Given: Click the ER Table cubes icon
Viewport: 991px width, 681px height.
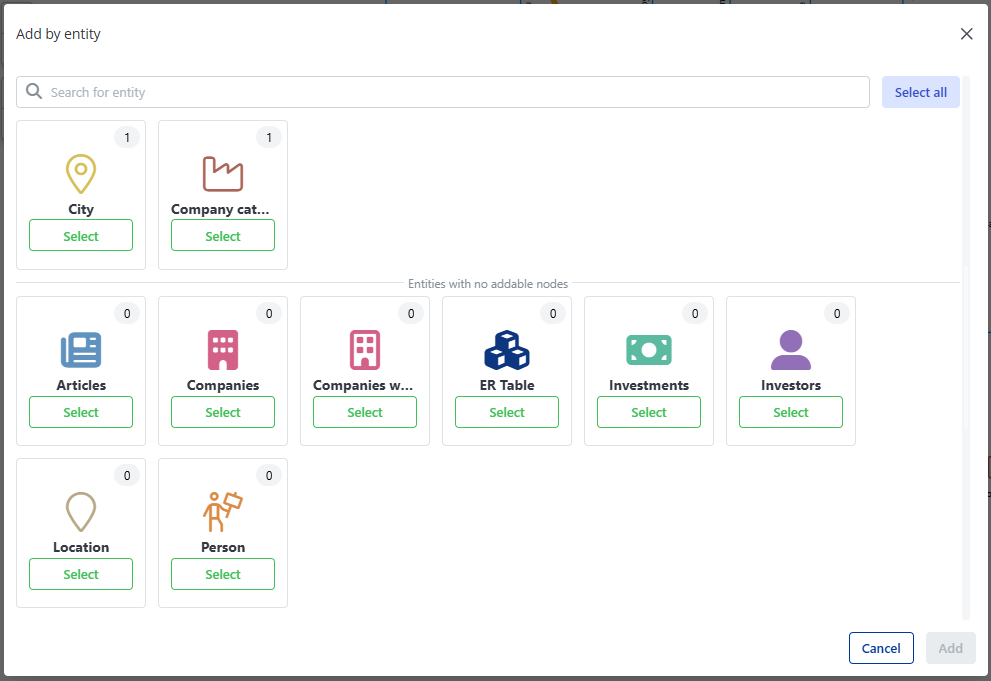Looking at the screenshot, I should click(x=507, y=350).
